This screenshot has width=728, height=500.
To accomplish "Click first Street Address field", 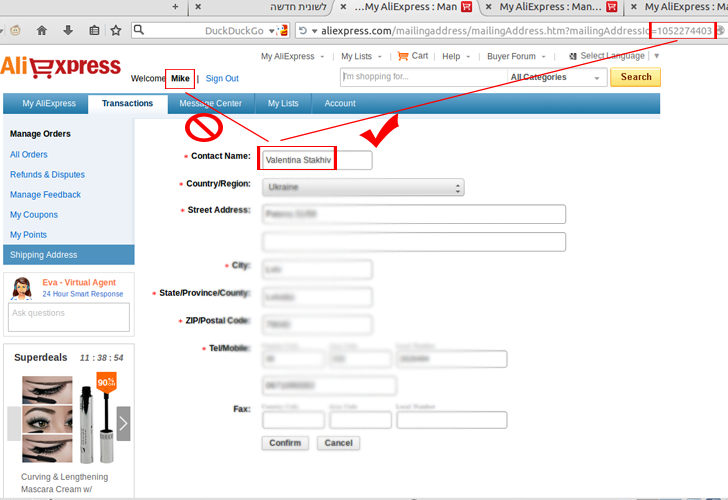I will 414,214.
